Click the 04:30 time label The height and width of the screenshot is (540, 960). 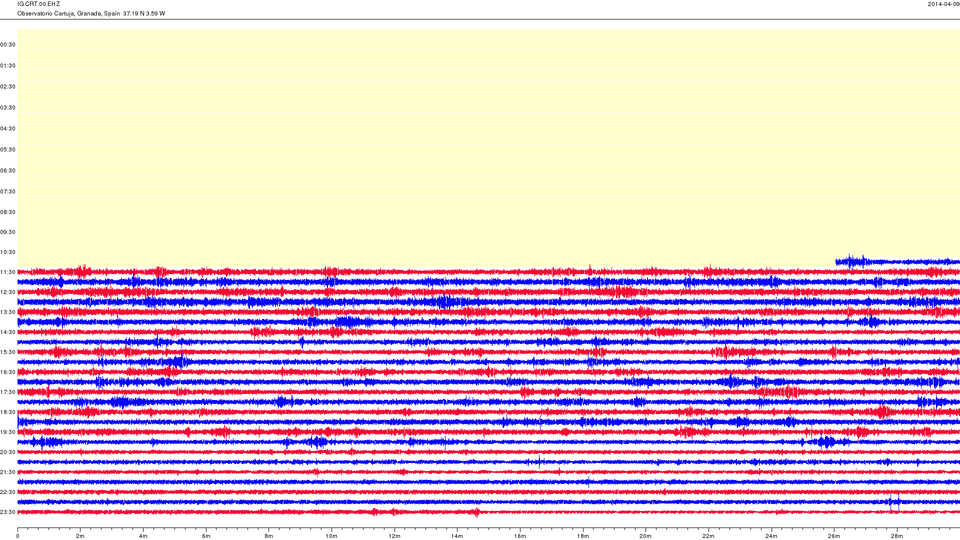pyautogui.click(x=8, y=129)
